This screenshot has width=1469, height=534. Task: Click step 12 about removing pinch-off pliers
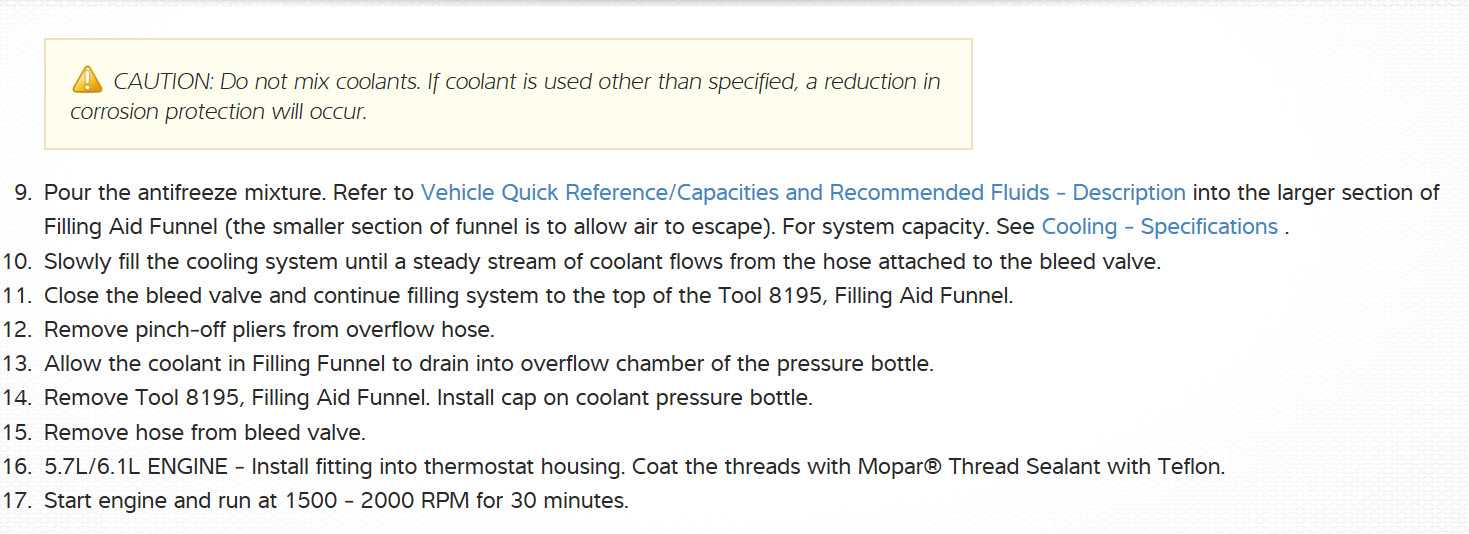click(x=269, y=330)
